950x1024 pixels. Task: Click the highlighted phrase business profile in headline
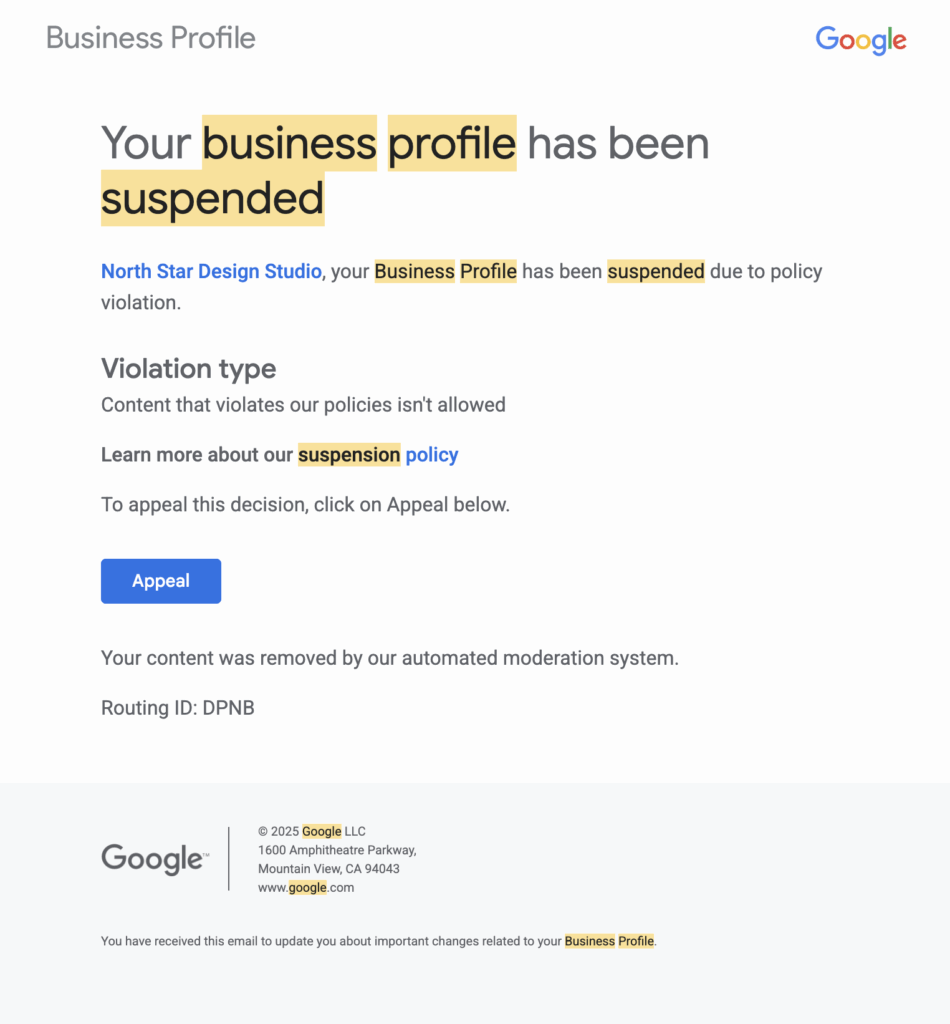358,143
